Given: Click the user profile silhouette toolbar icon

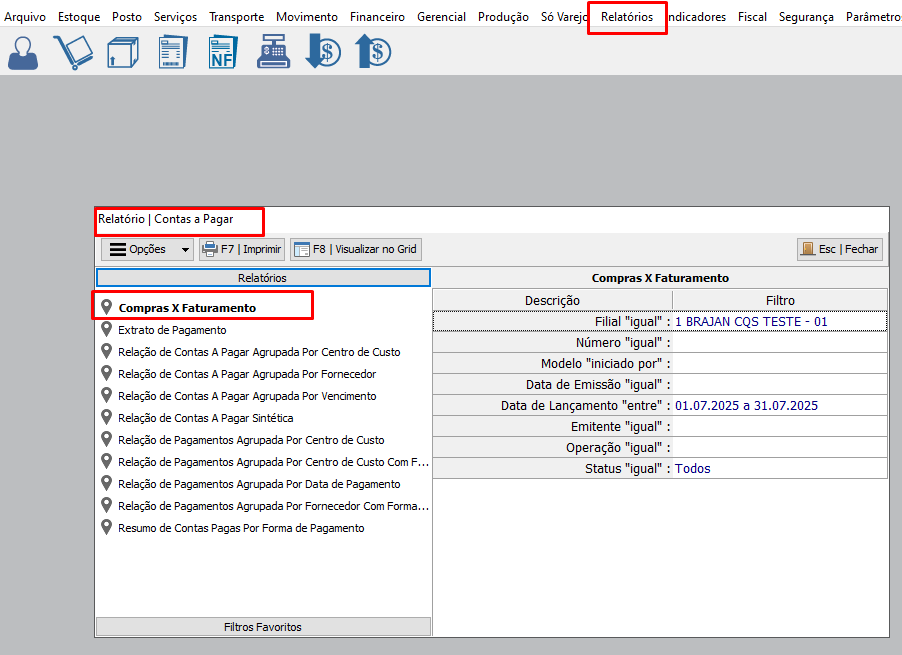Looking at the screenshot, I should [23, 52].
